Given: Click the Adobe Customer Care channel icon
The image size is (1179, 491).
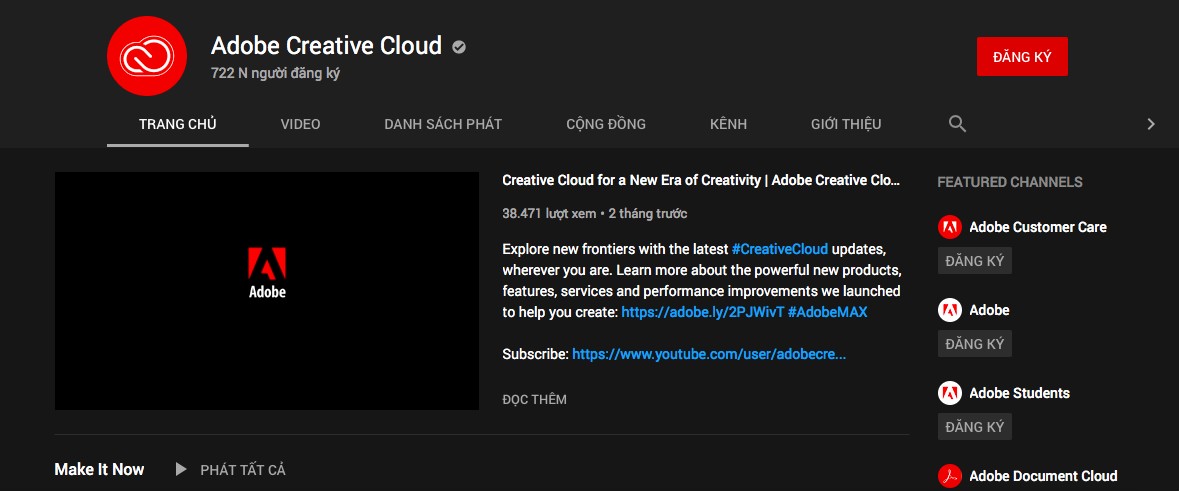Looking at the screenshot, I should coord(950,227).
